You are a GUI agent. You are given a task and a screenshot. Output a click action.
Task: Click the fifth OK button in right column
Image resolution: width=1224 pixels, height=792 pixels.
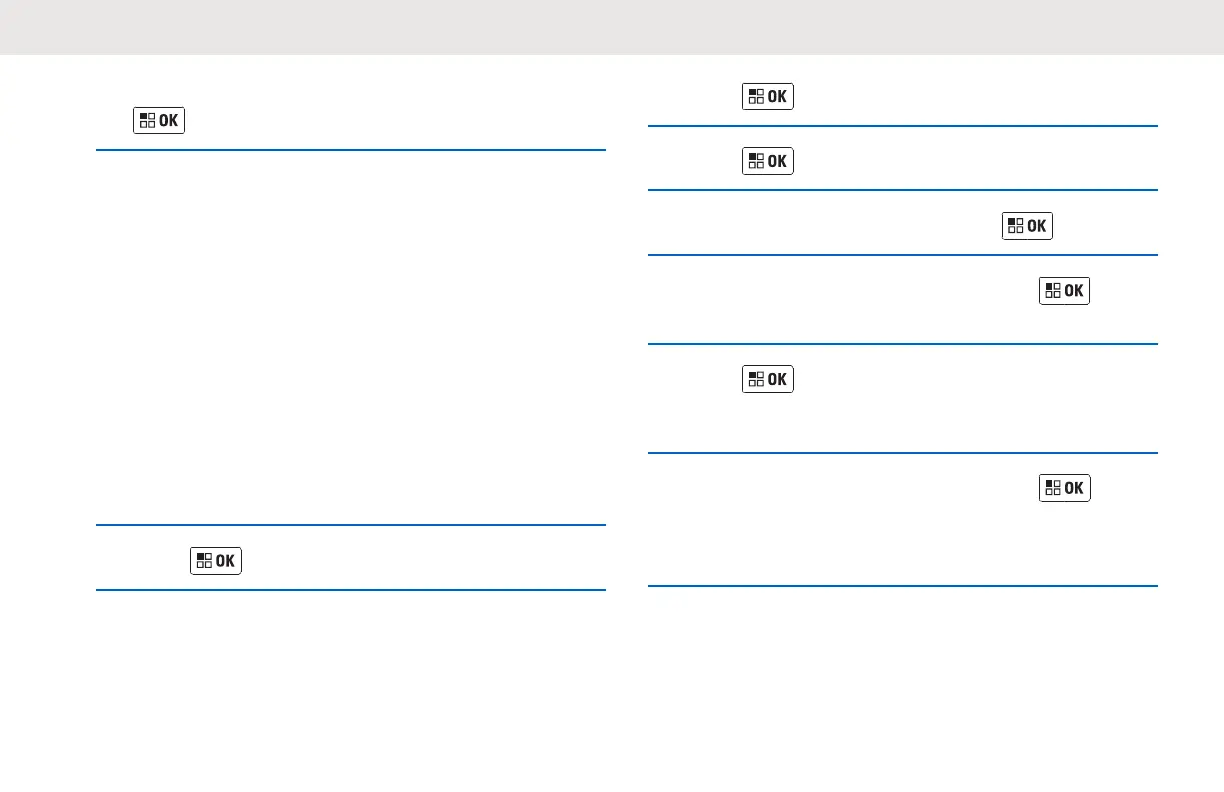tap(768, 379)
